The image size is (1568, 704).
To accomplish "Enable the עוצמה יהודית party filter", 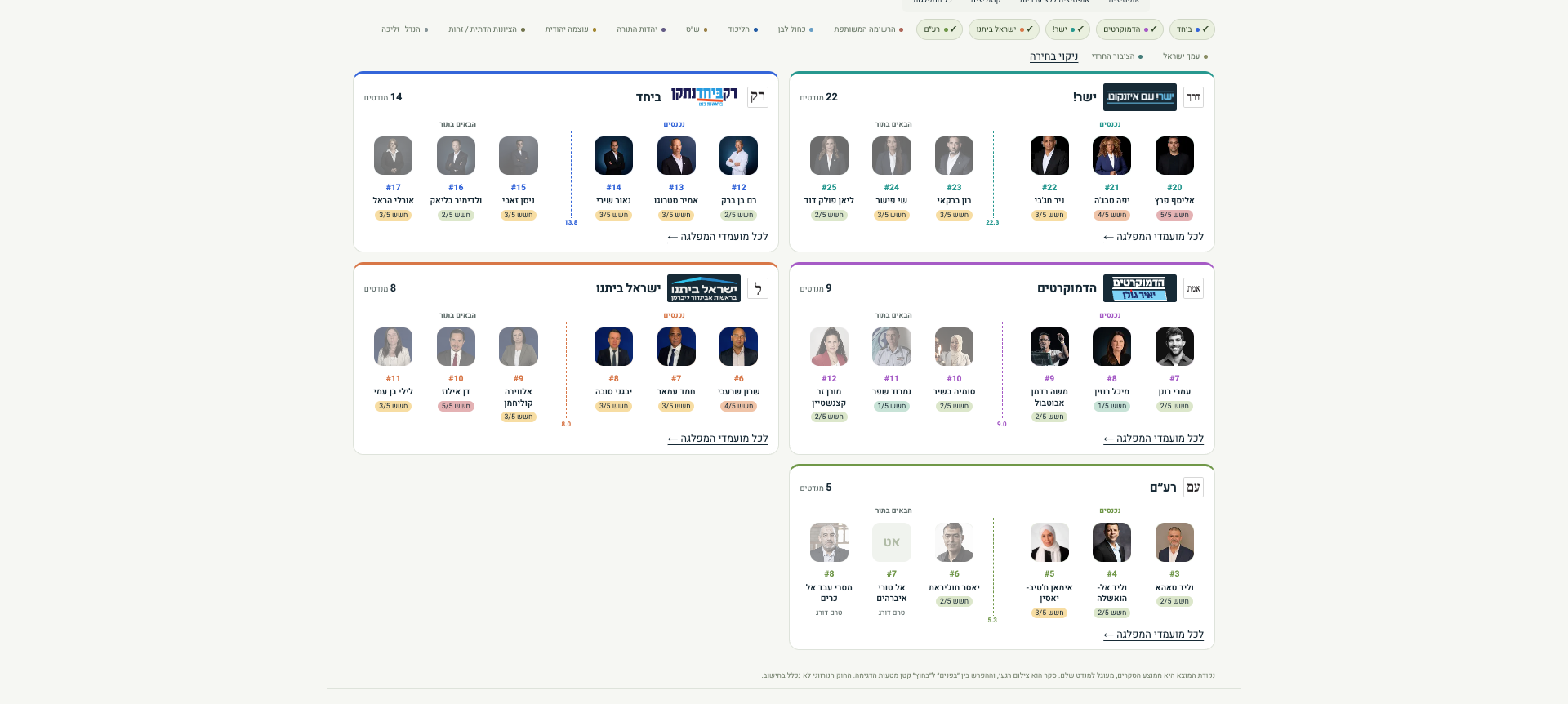I will click(x=570, y=29).
